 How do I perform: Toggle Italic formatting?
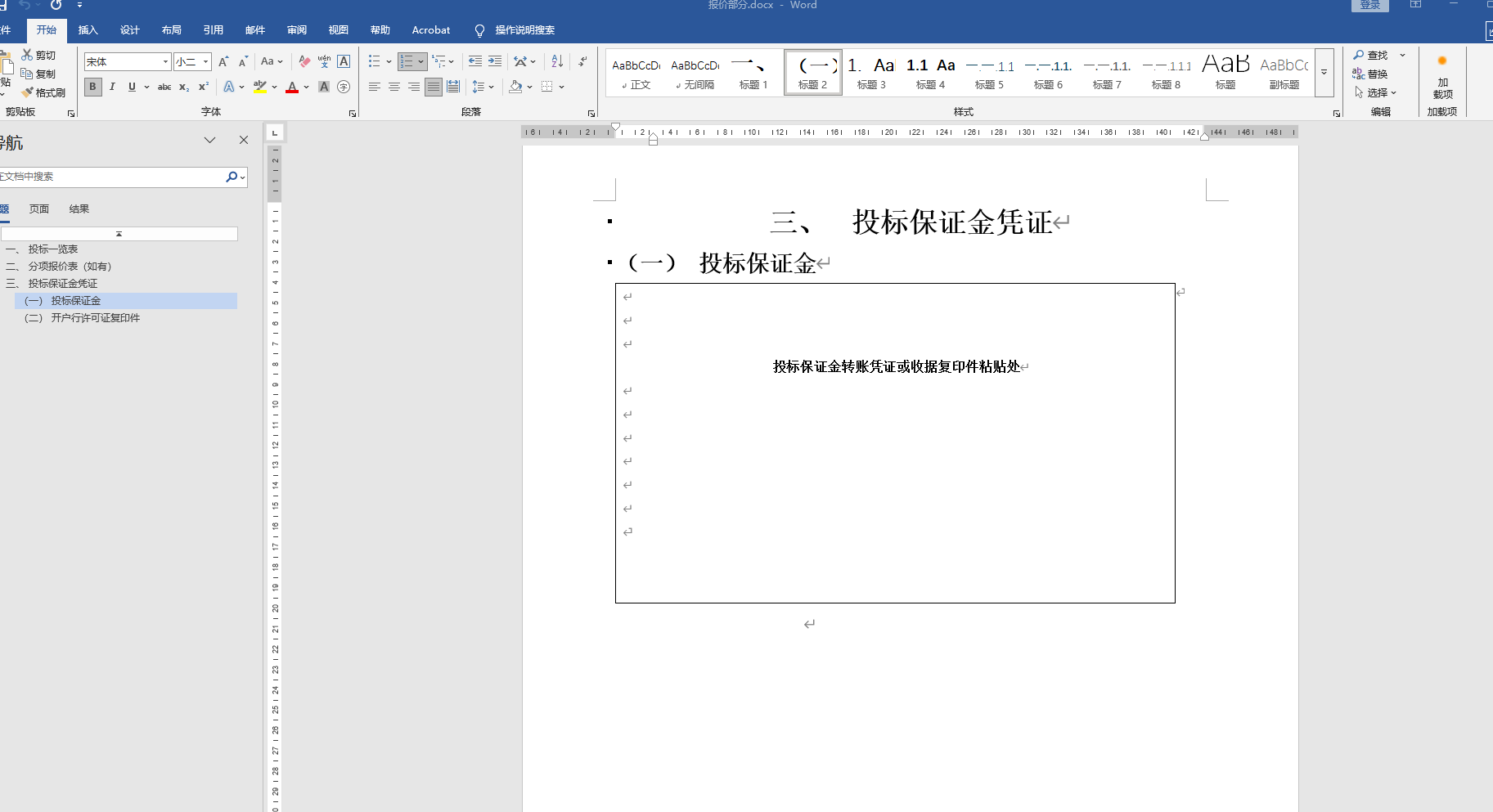point(112,87)
